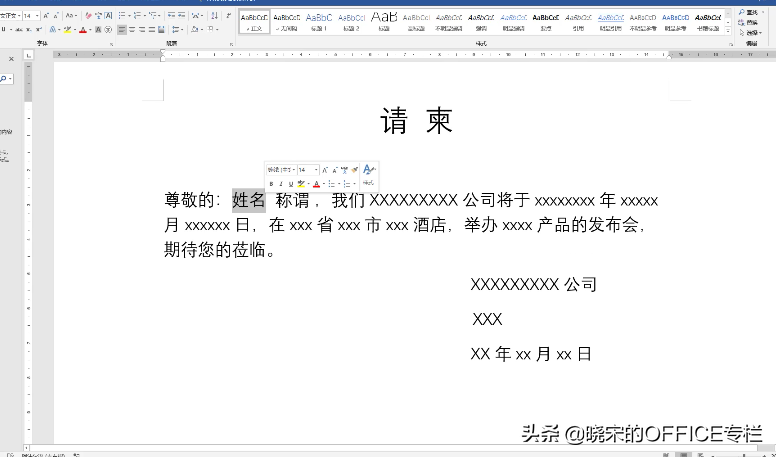Open the mini toolbar font size 14 dropdown
Viewport: 776px width, 457px height.
(x=316, y=170)
